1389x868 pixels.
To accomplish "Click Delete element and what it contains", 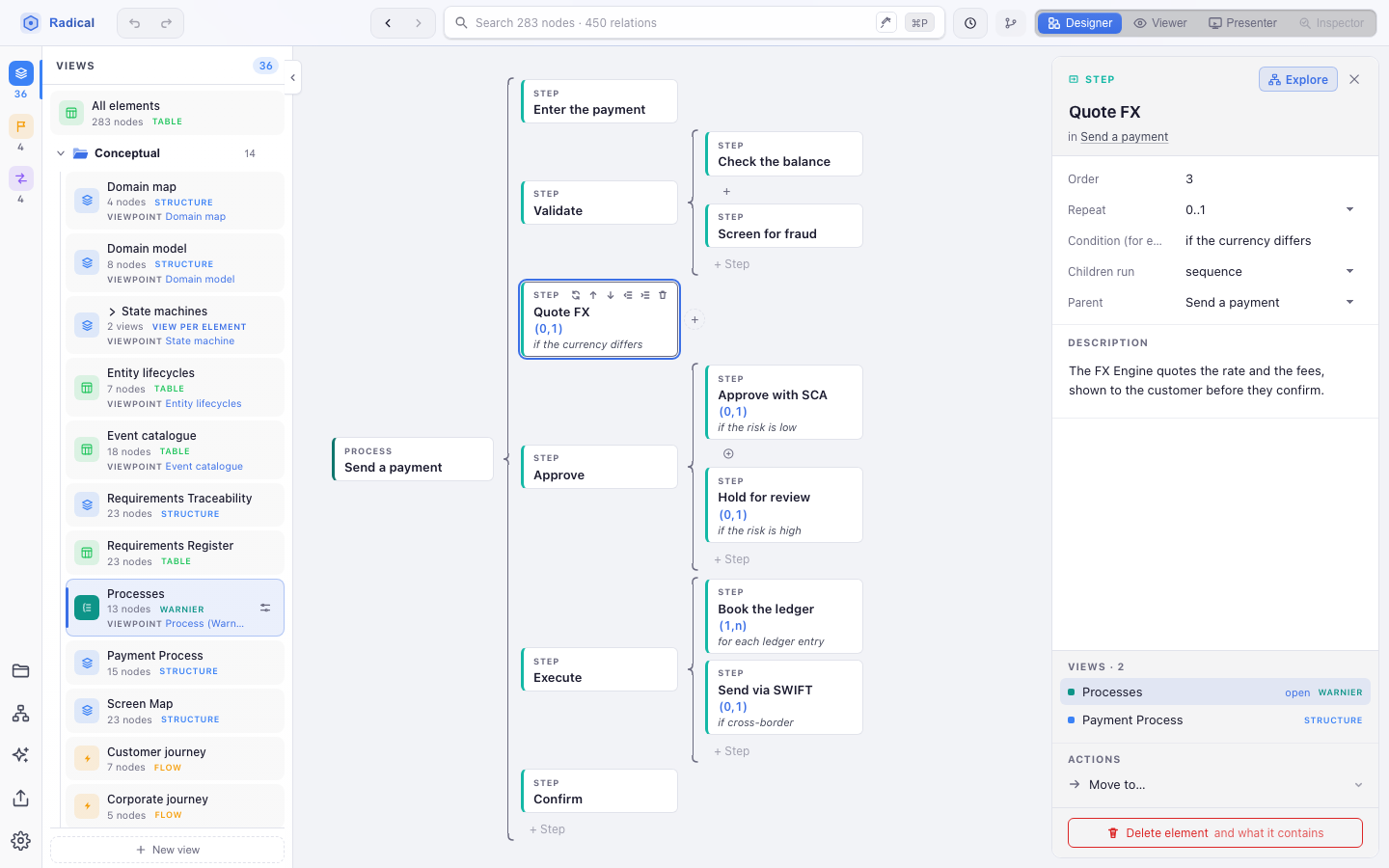I will (1215, 833).
